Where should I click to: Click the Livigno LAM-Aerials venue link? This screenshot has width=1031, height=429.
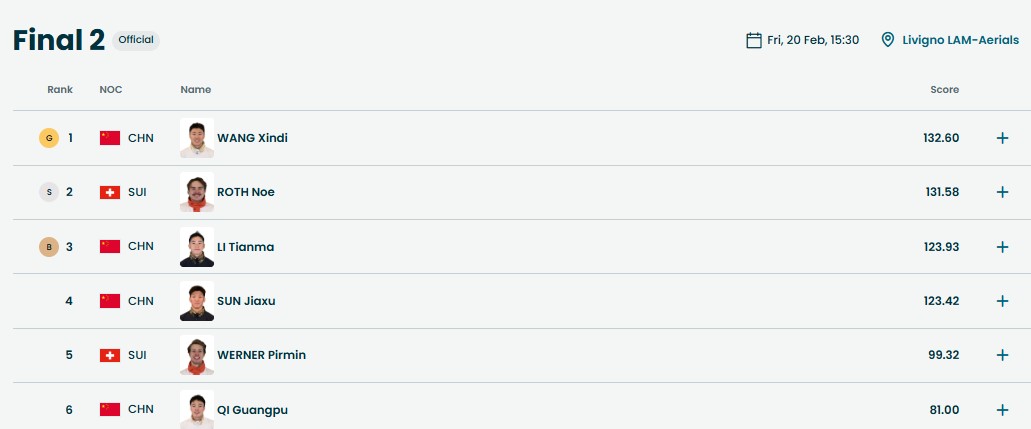[x=960, y=40]
